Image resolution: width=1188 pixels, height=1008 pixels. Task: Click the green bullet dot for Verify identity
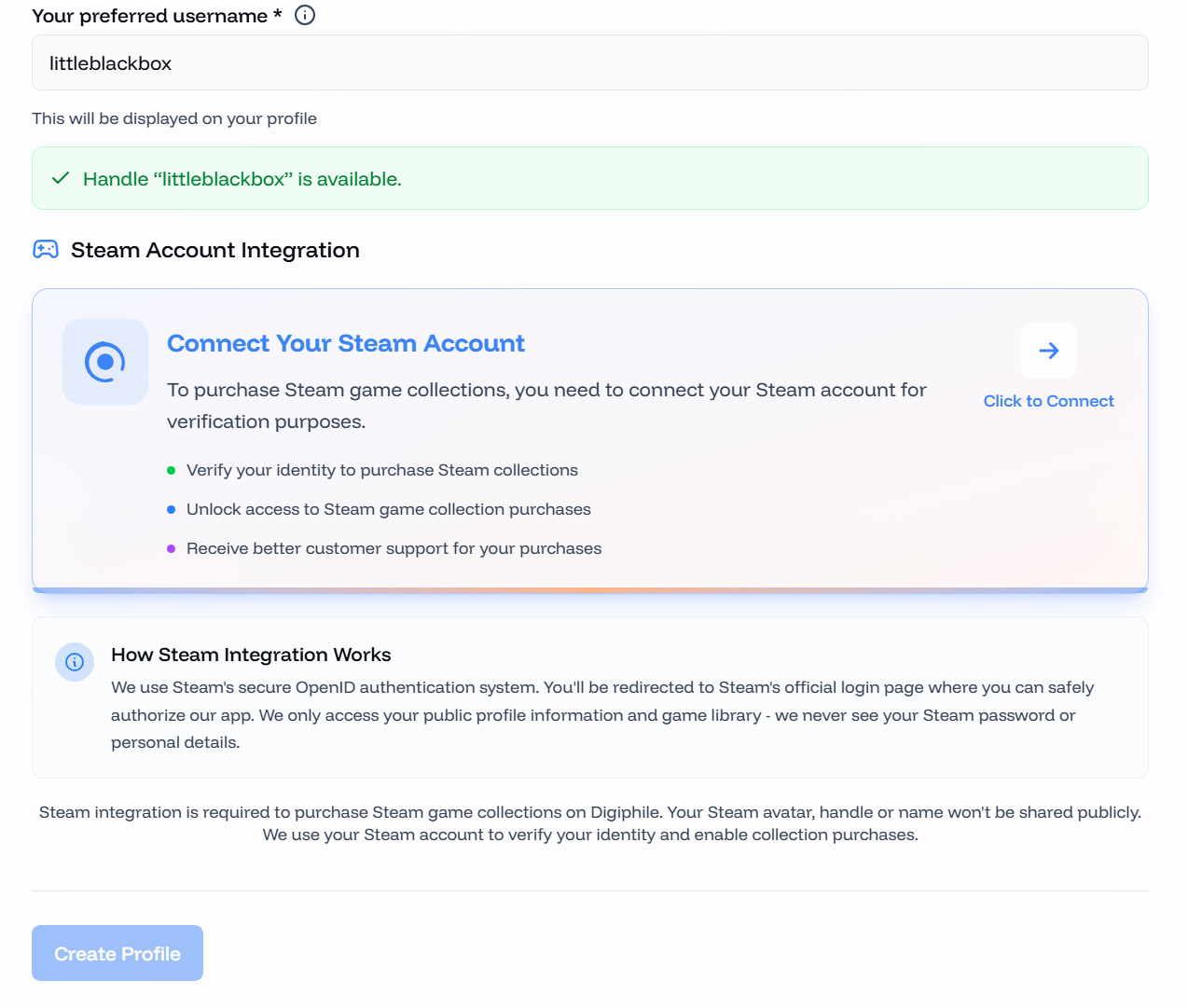171,471
